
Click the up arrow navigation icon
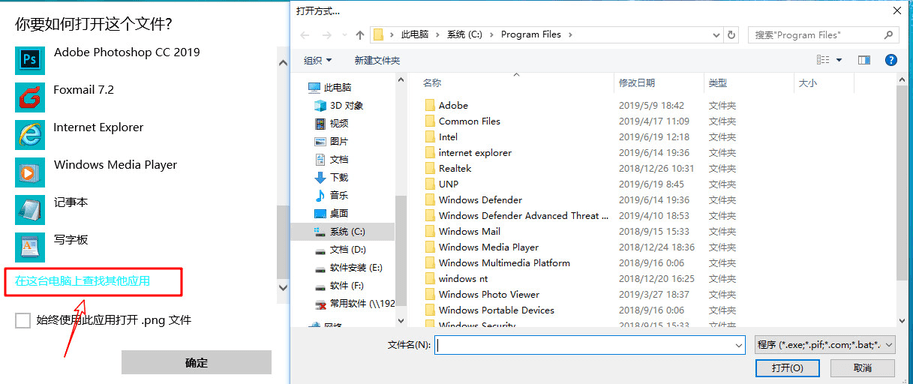360,35
